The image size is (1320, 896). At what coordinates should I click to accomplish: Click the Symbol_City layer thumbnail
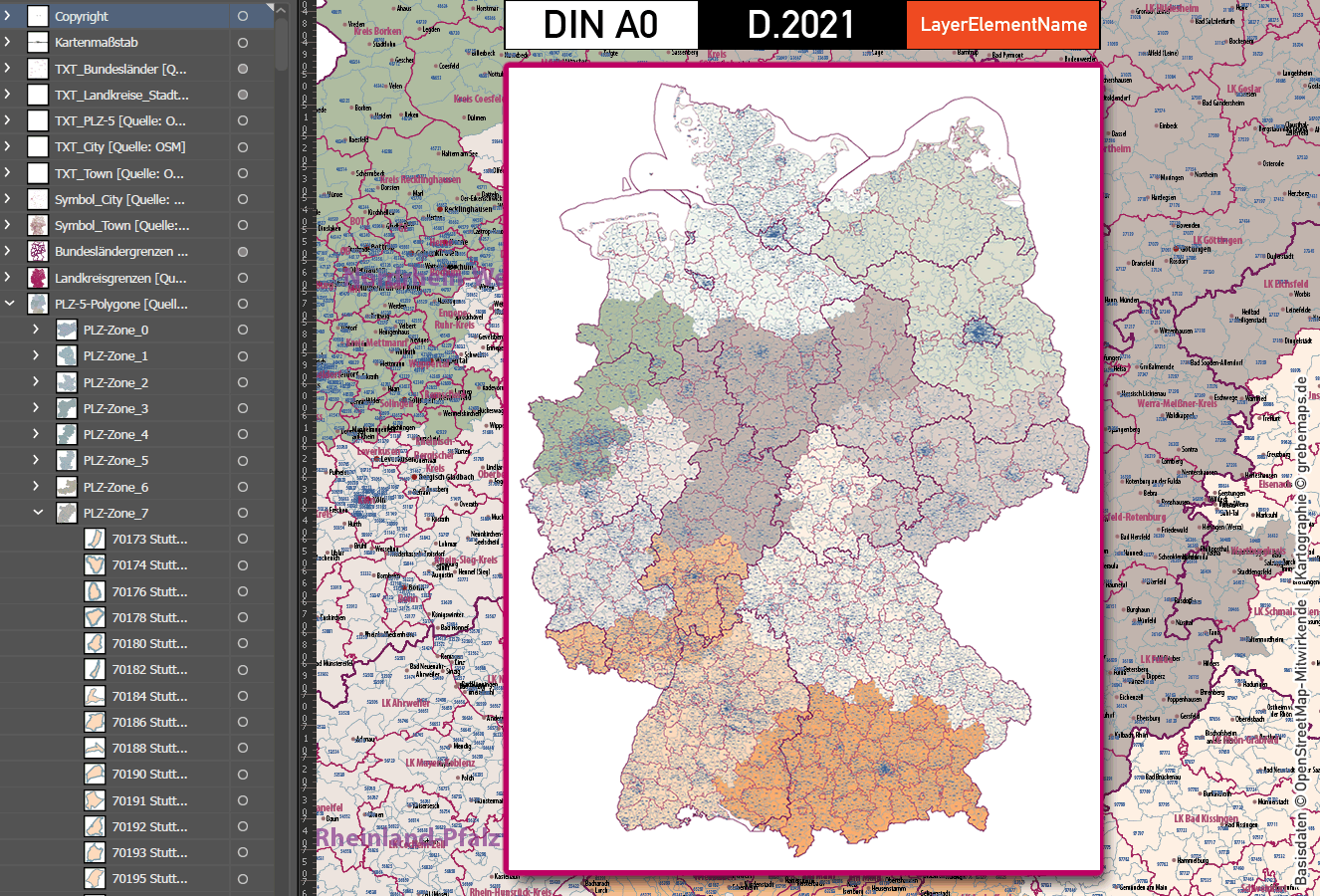(x=37, y=199)
